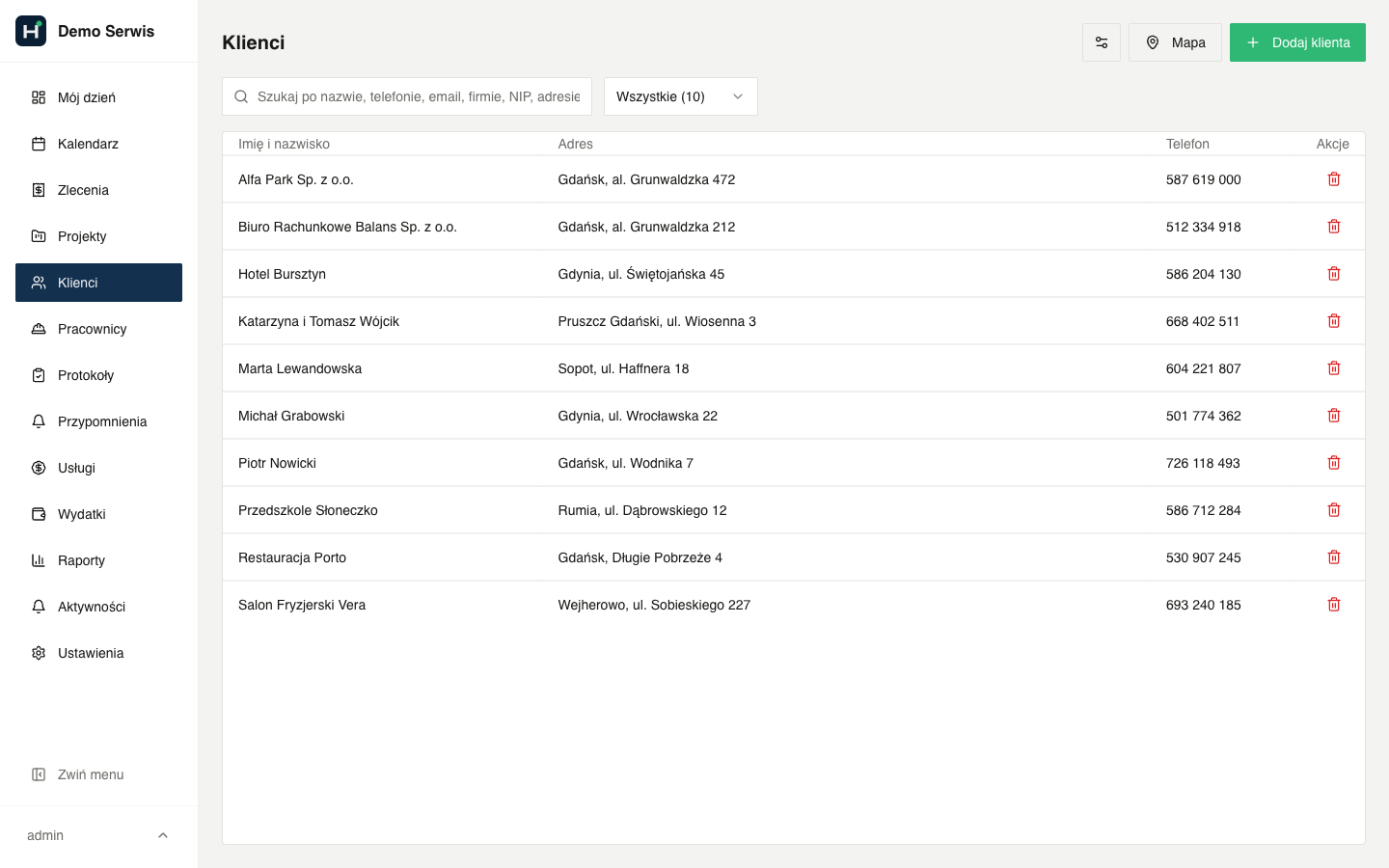Open the Michał Grabowski client row

[794, 416]
